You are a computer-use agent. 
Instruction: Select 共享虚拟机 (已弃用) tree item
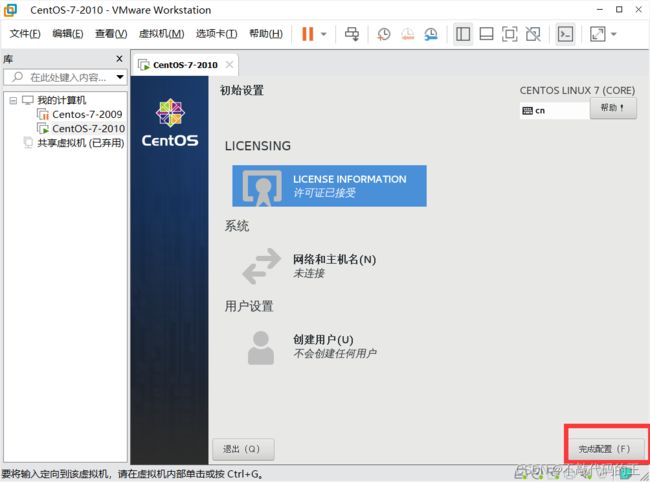(x=80, y=143)
